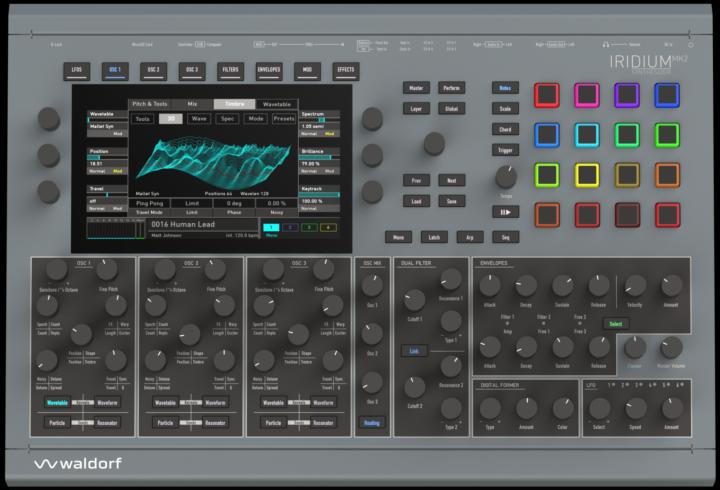
Task: Tap the cyan performance pad
Action: click(x=586, y=135)
